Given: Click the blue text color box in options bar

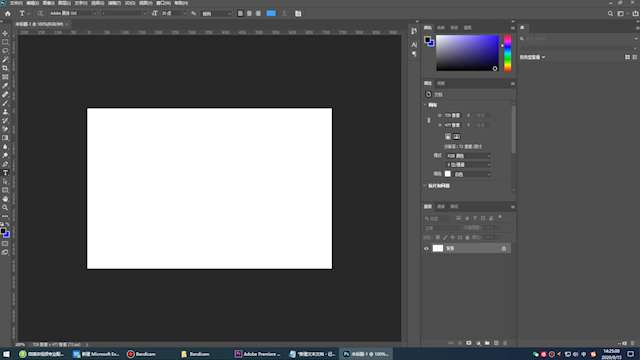Looking at the screenshot, I should point(271,13).
